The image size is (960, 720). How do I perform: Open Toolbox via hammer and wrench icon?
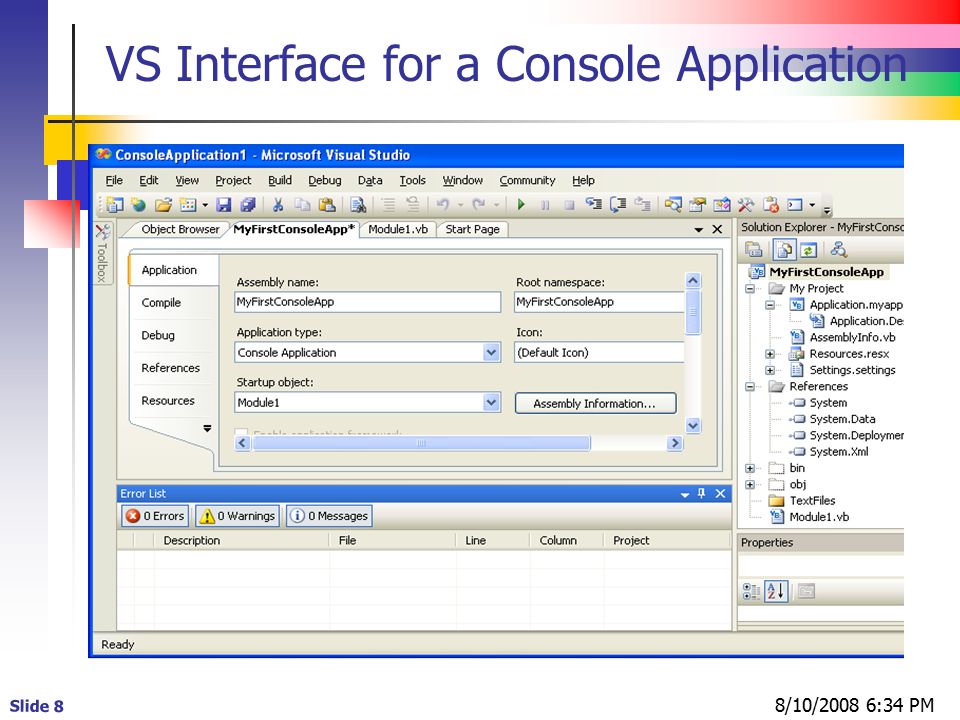click(746, 204)
